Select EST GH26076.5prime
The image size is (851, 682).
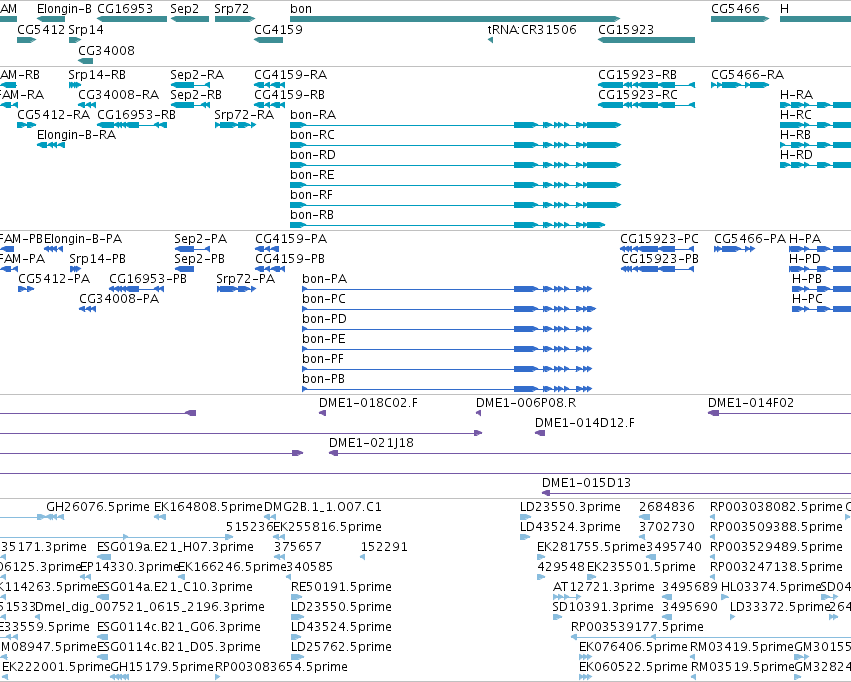tap(55, 517)
